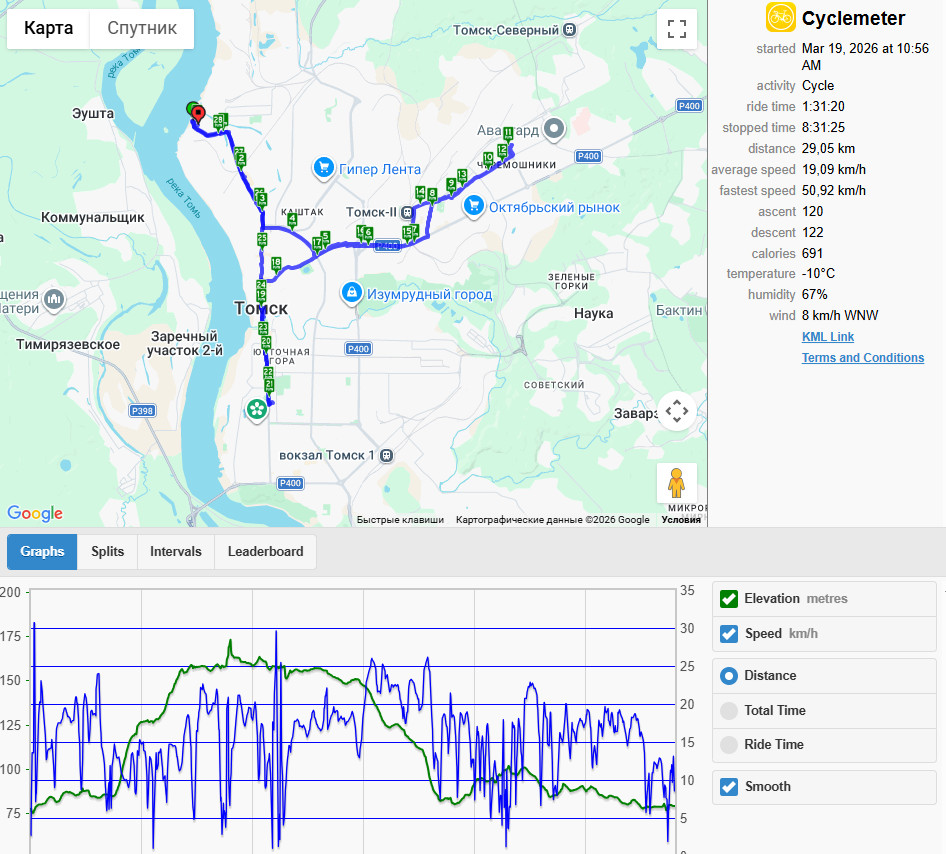Click kilometer marker 4 near Каштак
Screen dimensions: 946x854
tap(292, 220)
